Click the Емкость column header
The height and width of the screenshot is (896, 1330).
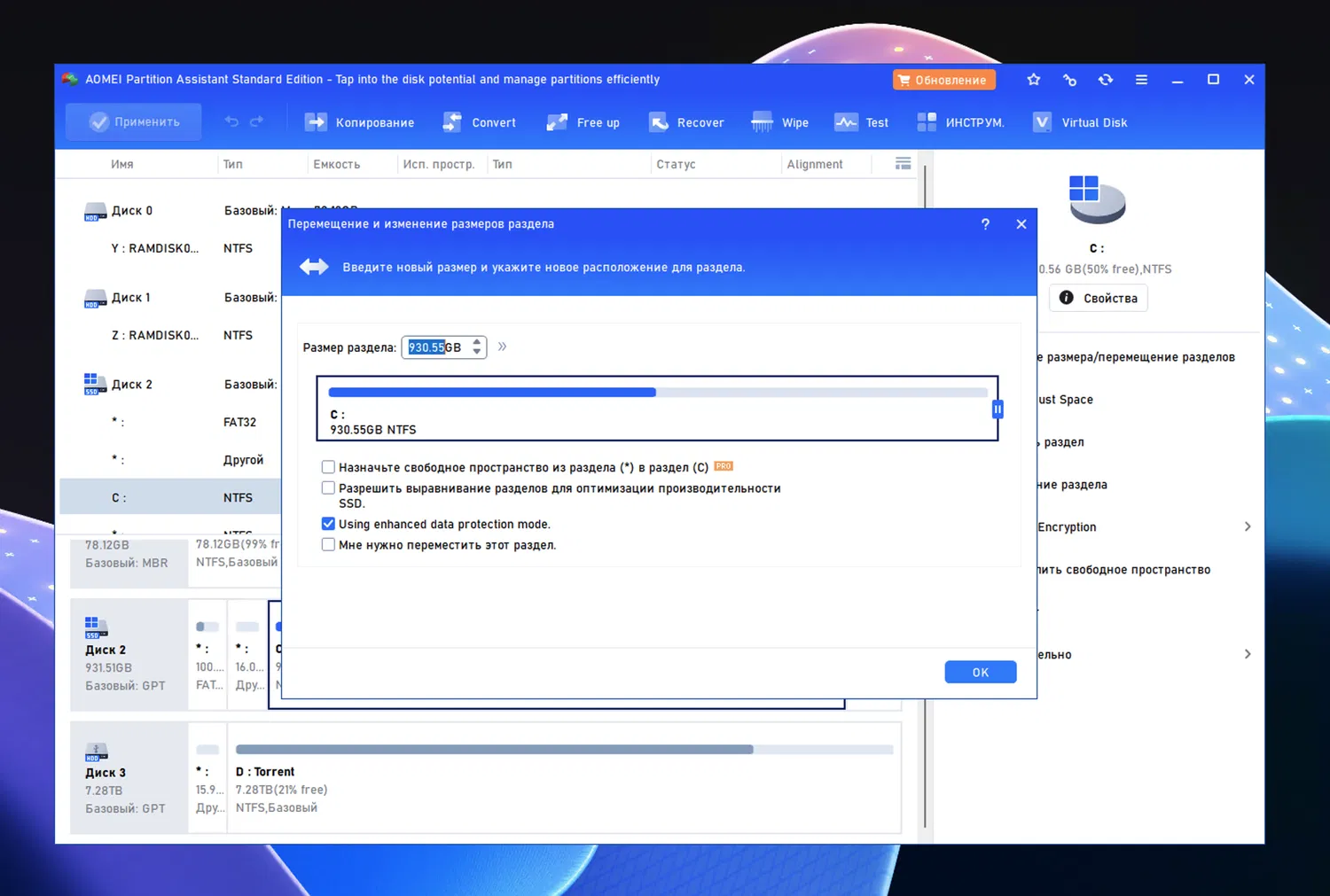point(337,164)
